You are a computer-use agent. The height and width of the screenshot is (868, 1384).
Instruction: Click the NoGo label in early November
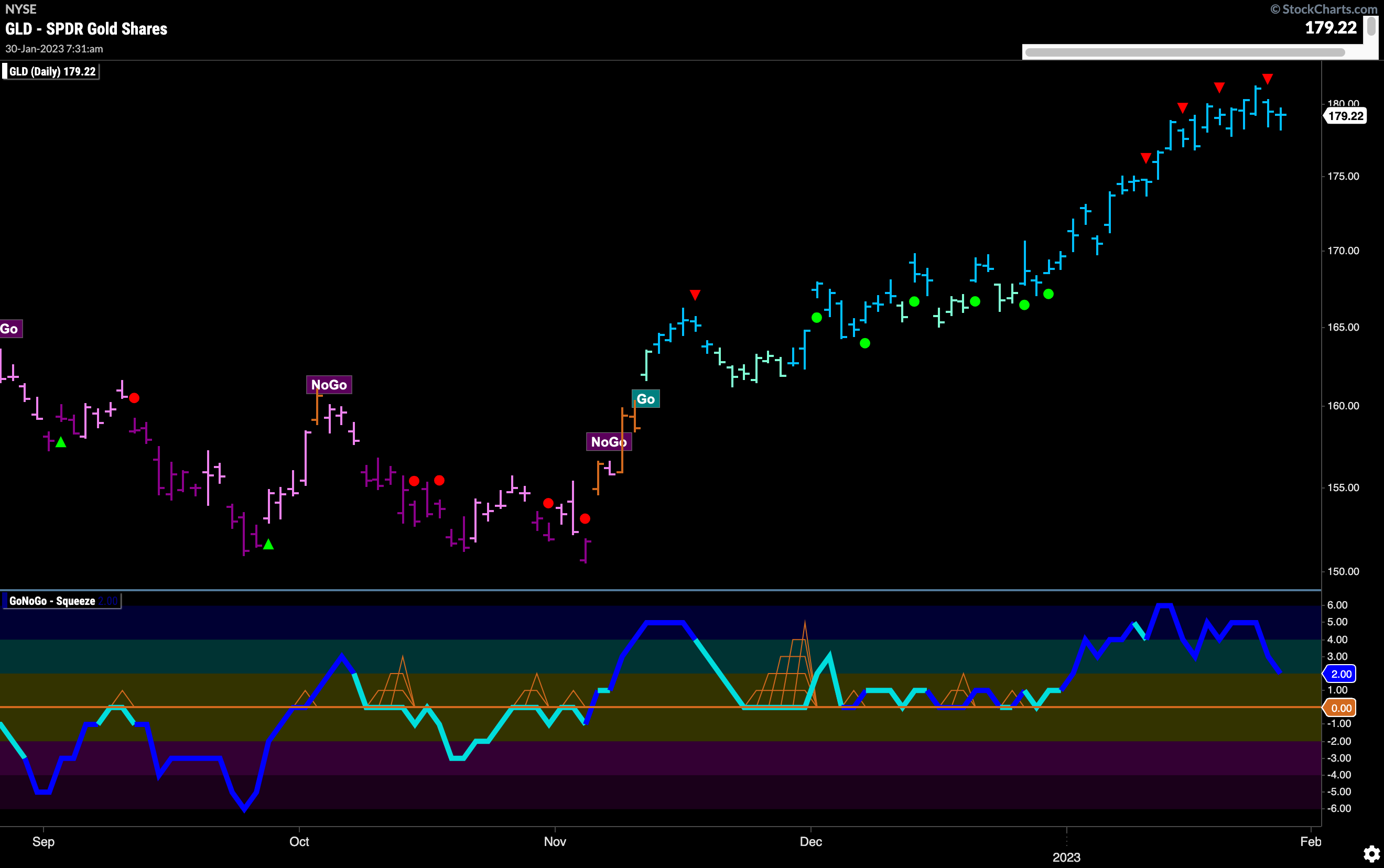point(609,441)
